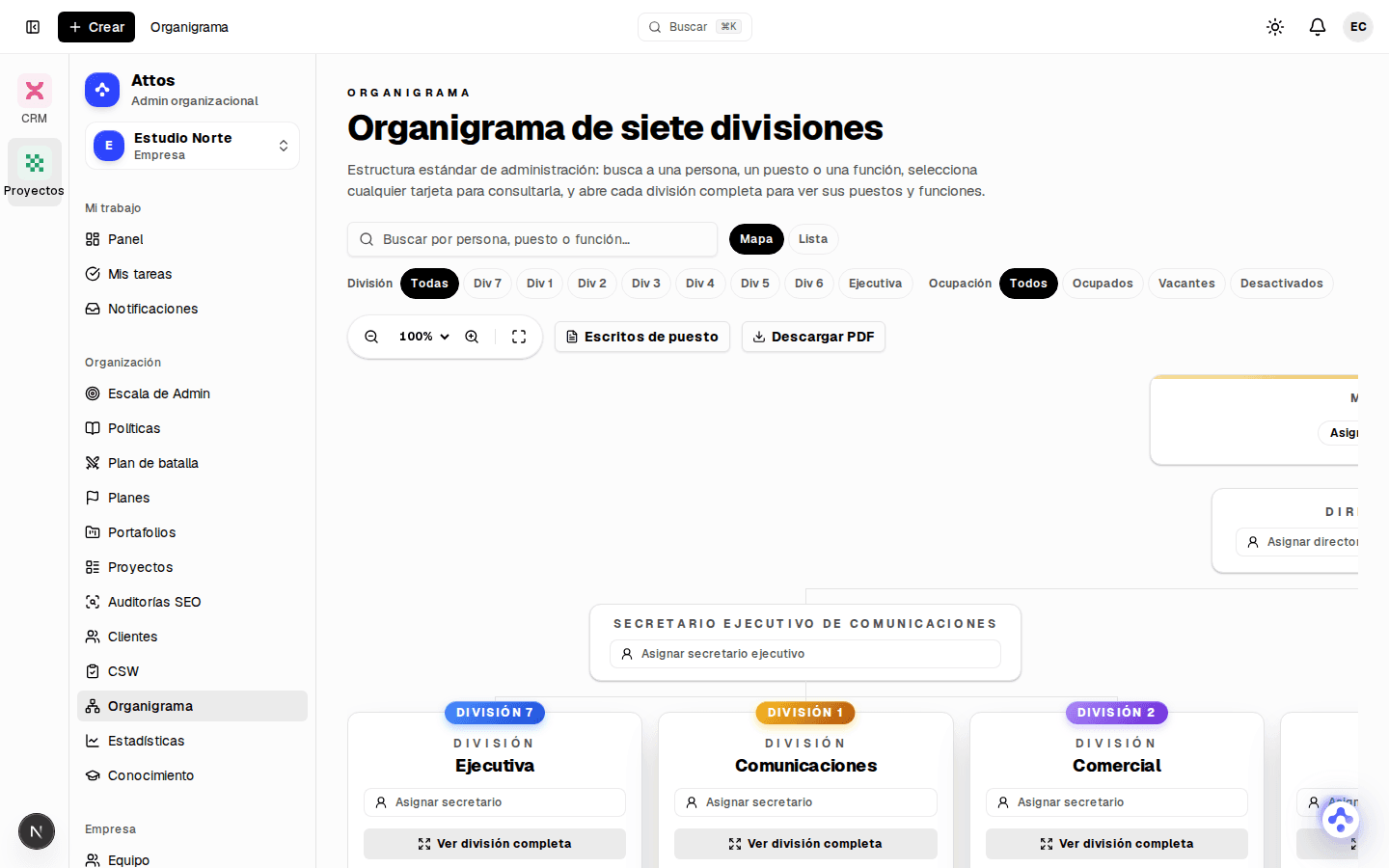Zoom in with the plus magnifier icon
This screenshot has height=868, width=1389.
click(x=472, y=337)
